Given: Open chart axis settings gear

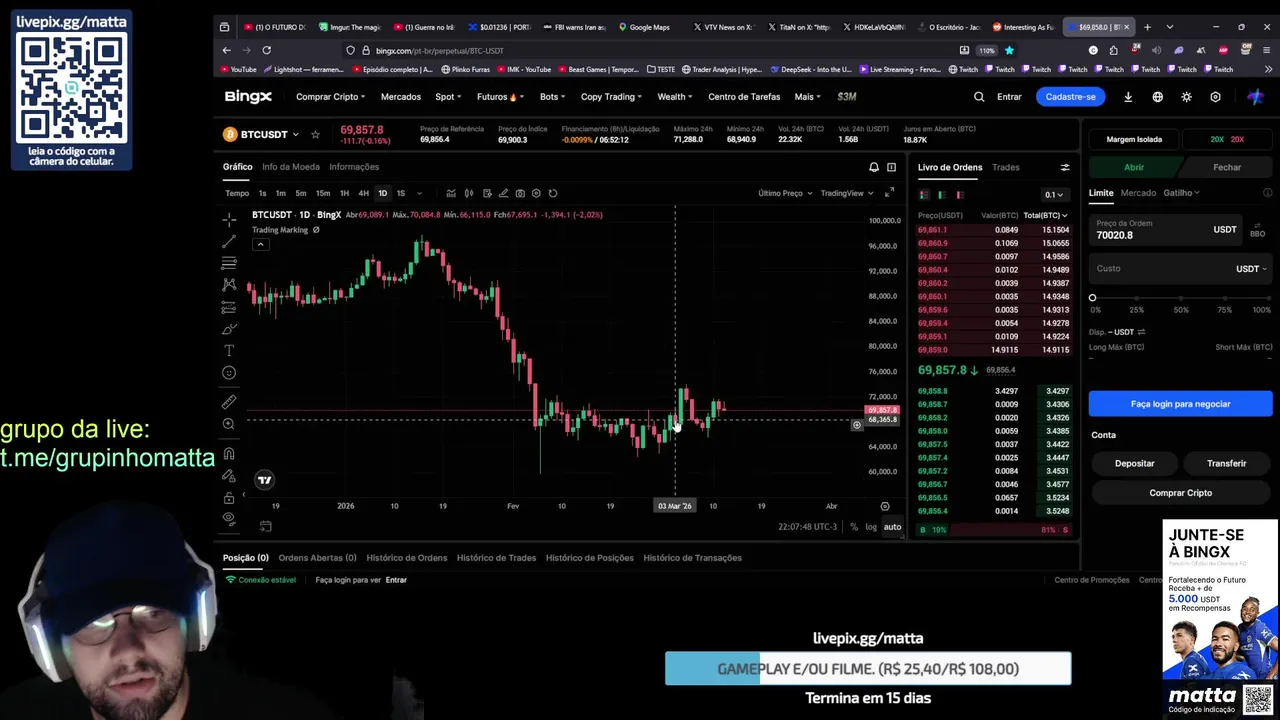Looking at the screenshot, I should click(884, 506).
